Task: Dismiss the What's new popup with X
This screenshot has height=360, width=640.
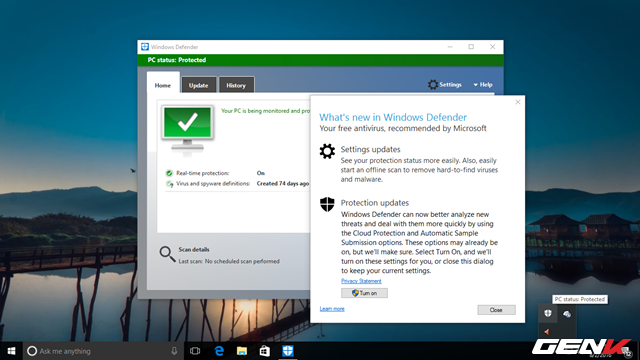Action: [518, 102]
